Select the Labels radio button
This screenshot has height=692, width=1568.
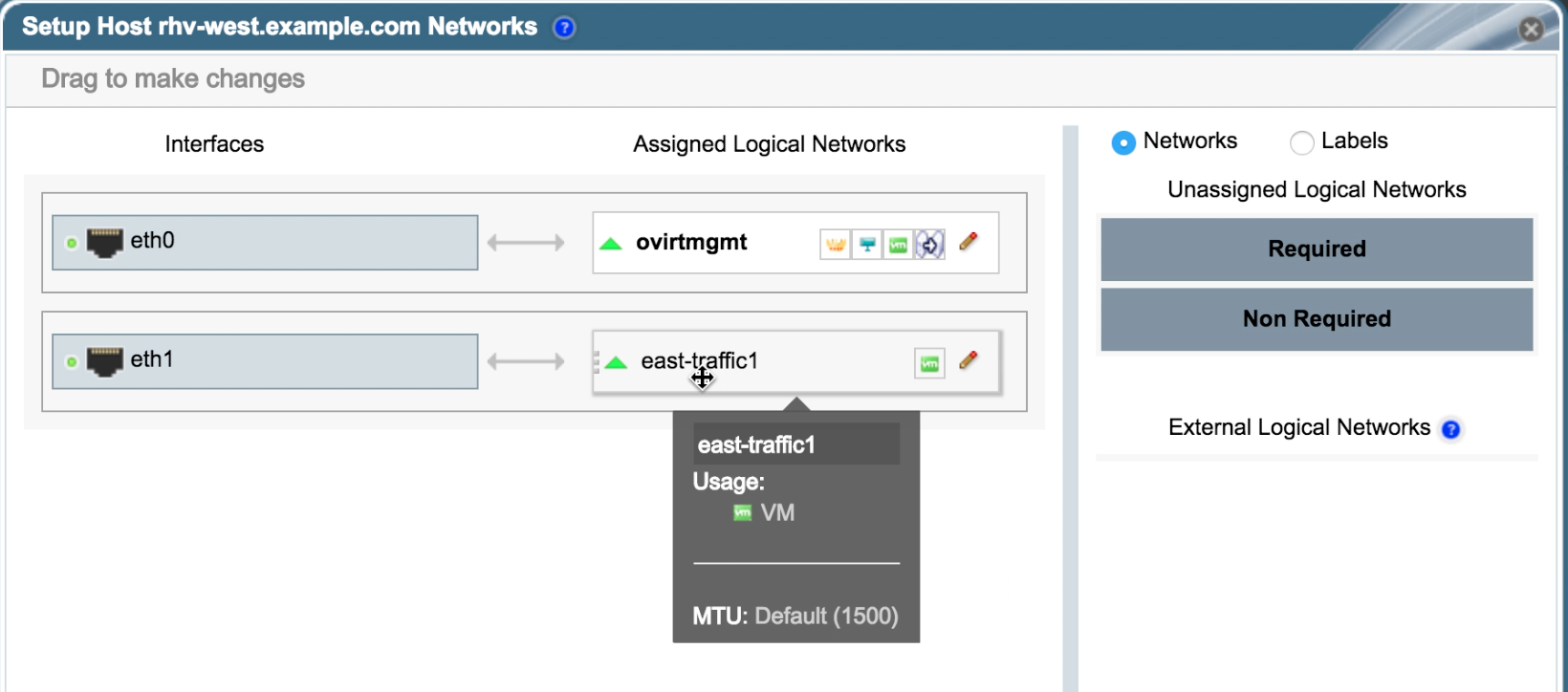(1301, 142)
